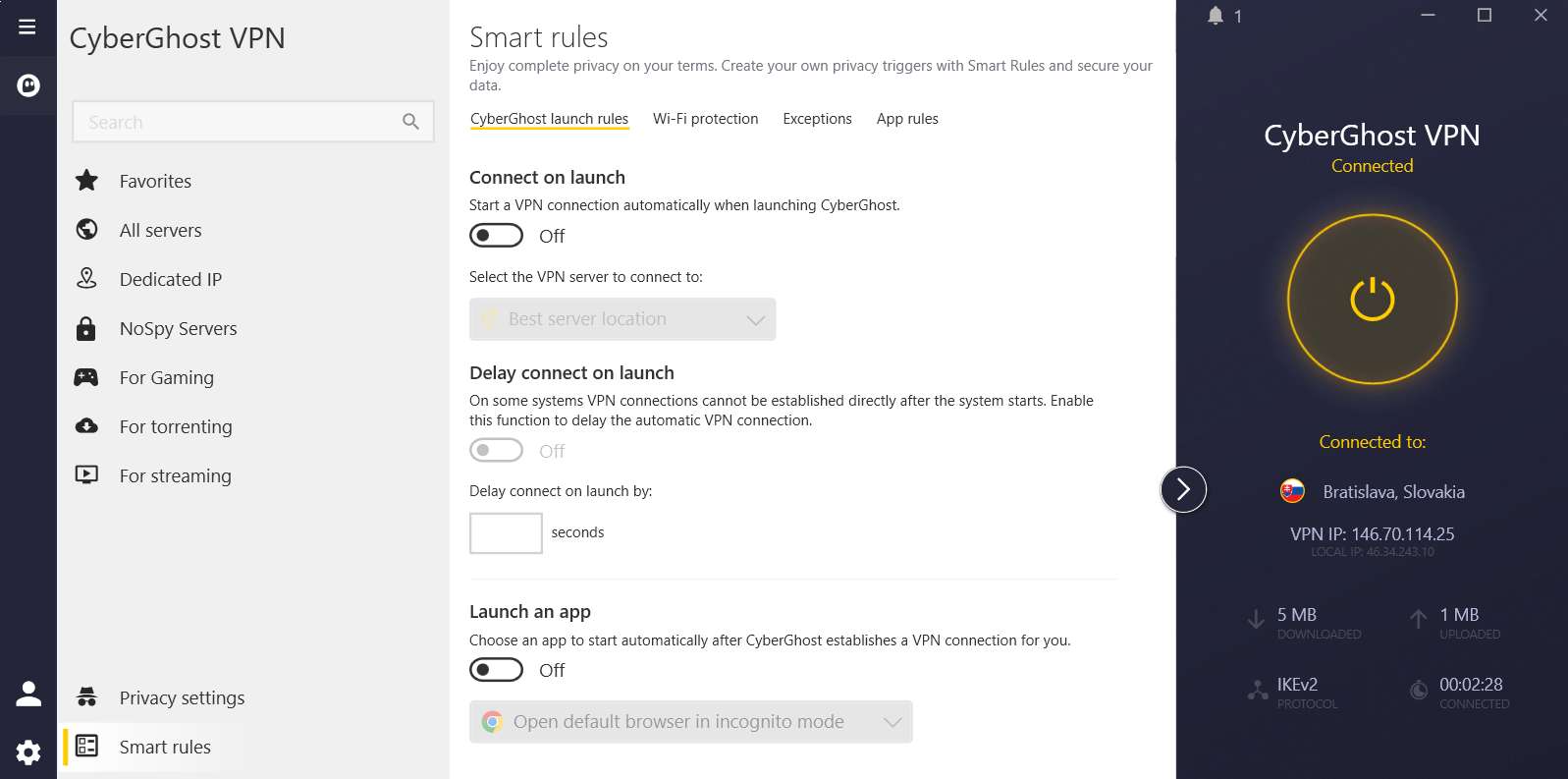Click the CyberGhost ghost logo icon
This screenshot has height=779, width=1568.
pyautogui.click(x=28, y=86)
